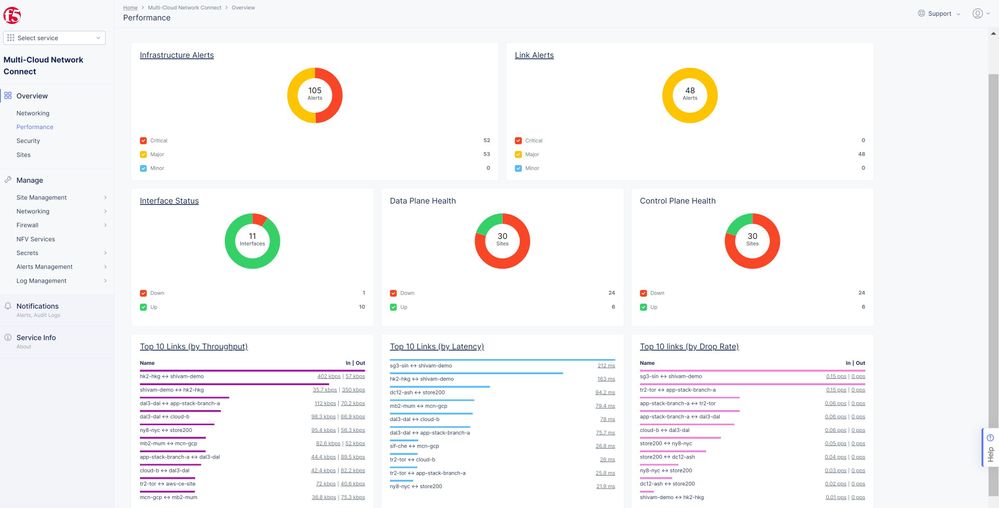Toggle Critical checkbox in Infrastructure Alerts

point(143,141)
